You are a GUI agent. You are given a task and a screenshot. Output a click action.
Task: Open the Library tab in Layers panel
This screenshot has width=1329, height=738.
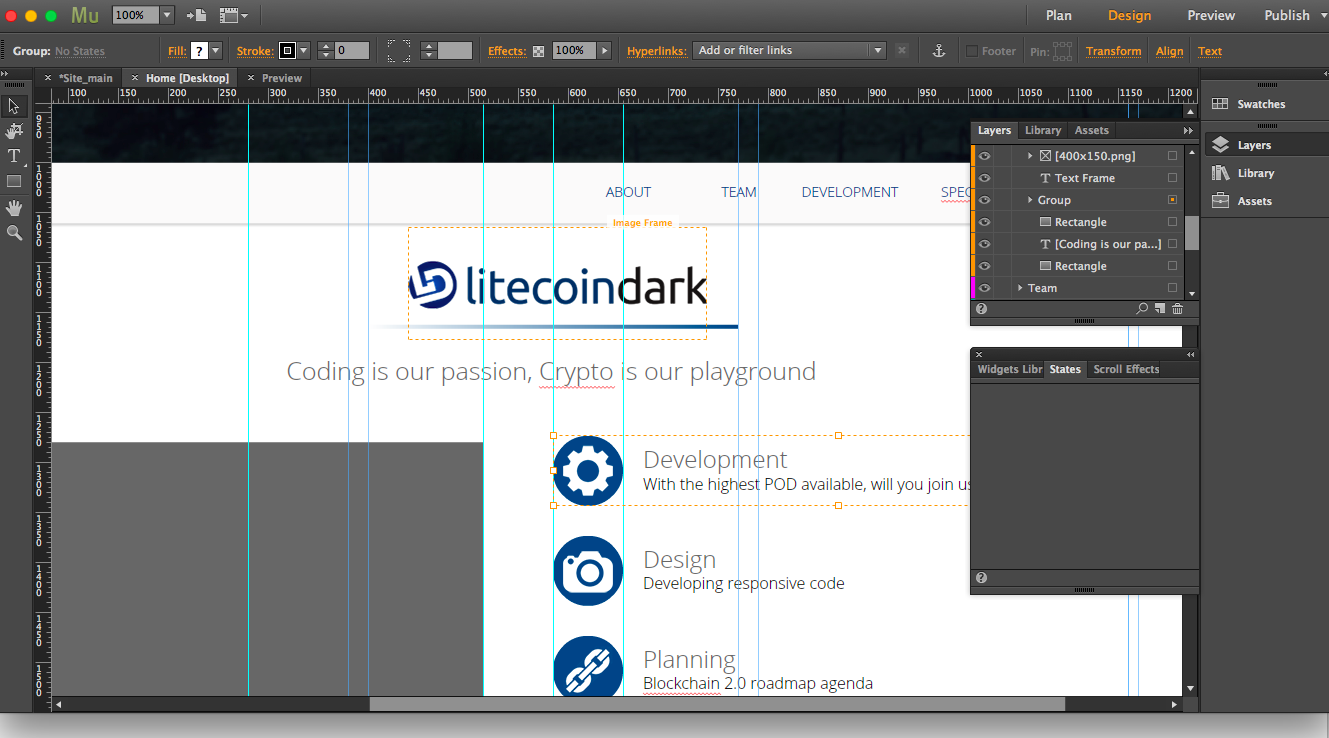[1043, 131]
